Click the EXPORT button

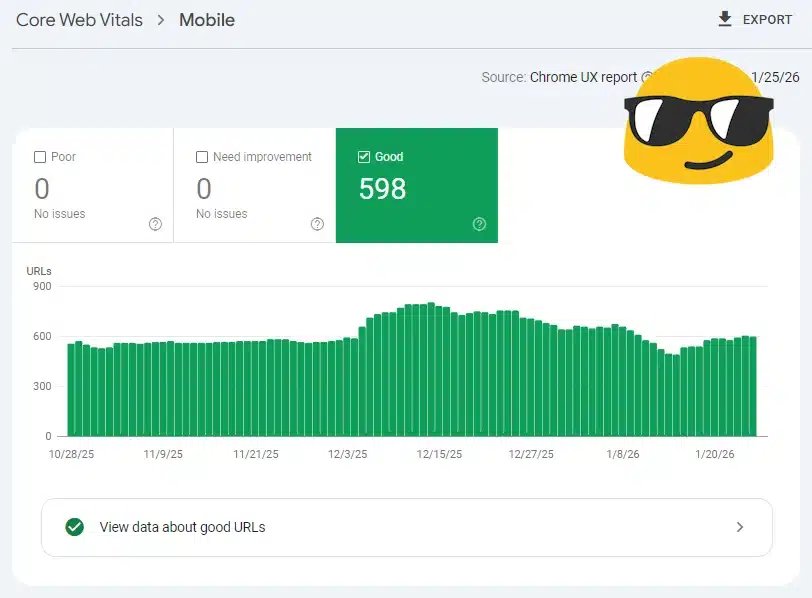click(x=758, y=18)
